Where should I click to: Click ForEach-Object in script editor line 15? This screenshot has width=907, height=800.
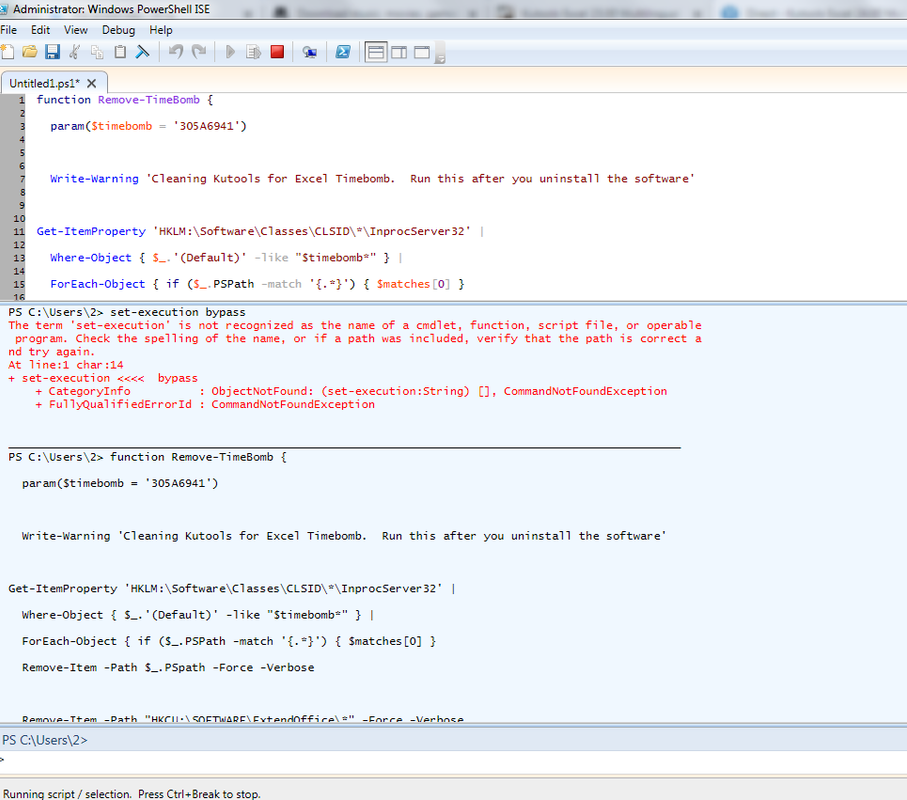tap(98, 284)
